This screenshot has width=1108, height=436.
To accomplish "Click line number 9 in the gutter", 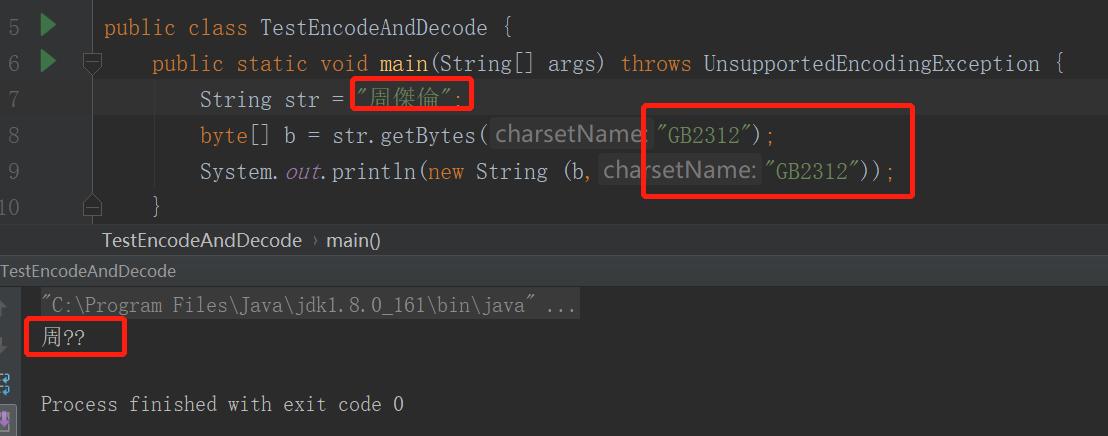I will pyautogui.click(x=13, y=171).
